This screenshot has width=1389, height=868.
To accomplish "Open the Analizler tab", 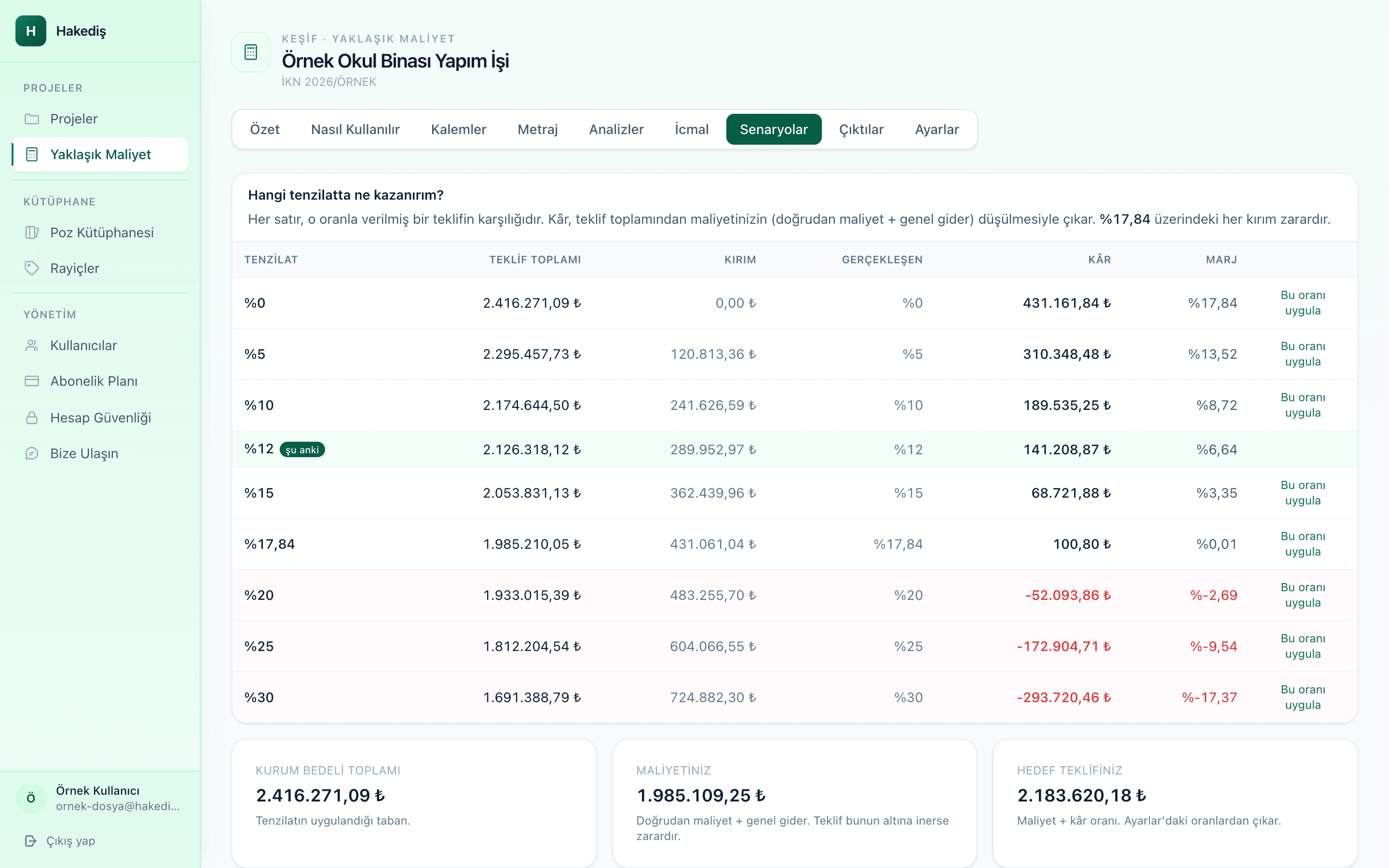I will pos(616,130).
